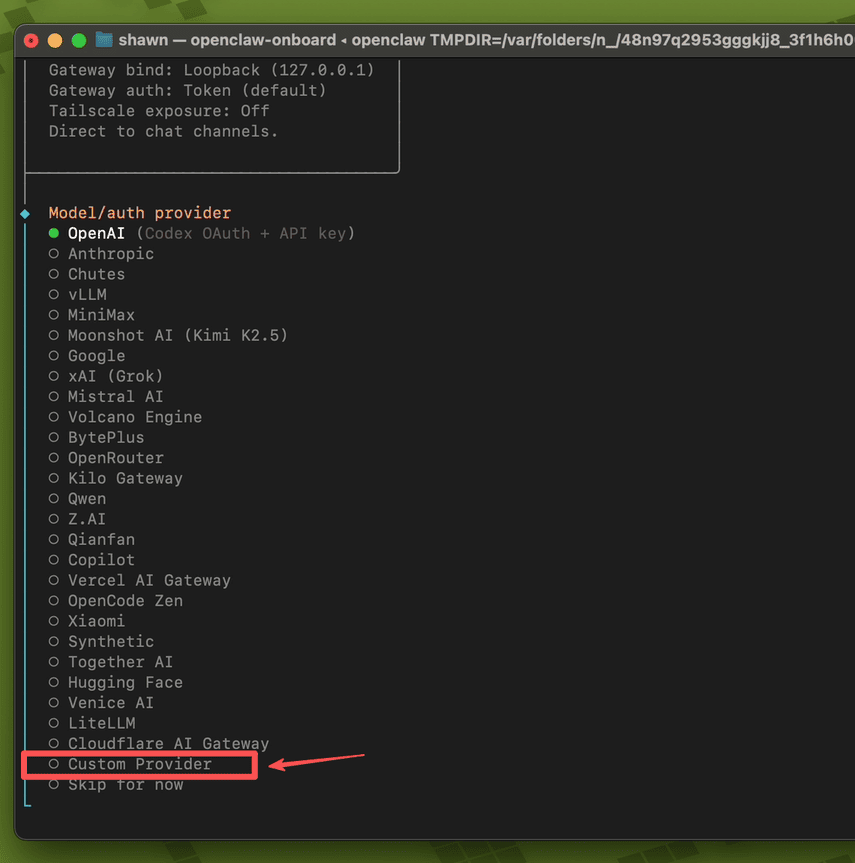Screen dimensions: 855x863
Task: Select Vercel AI Gateway entry
Action: 149,580
